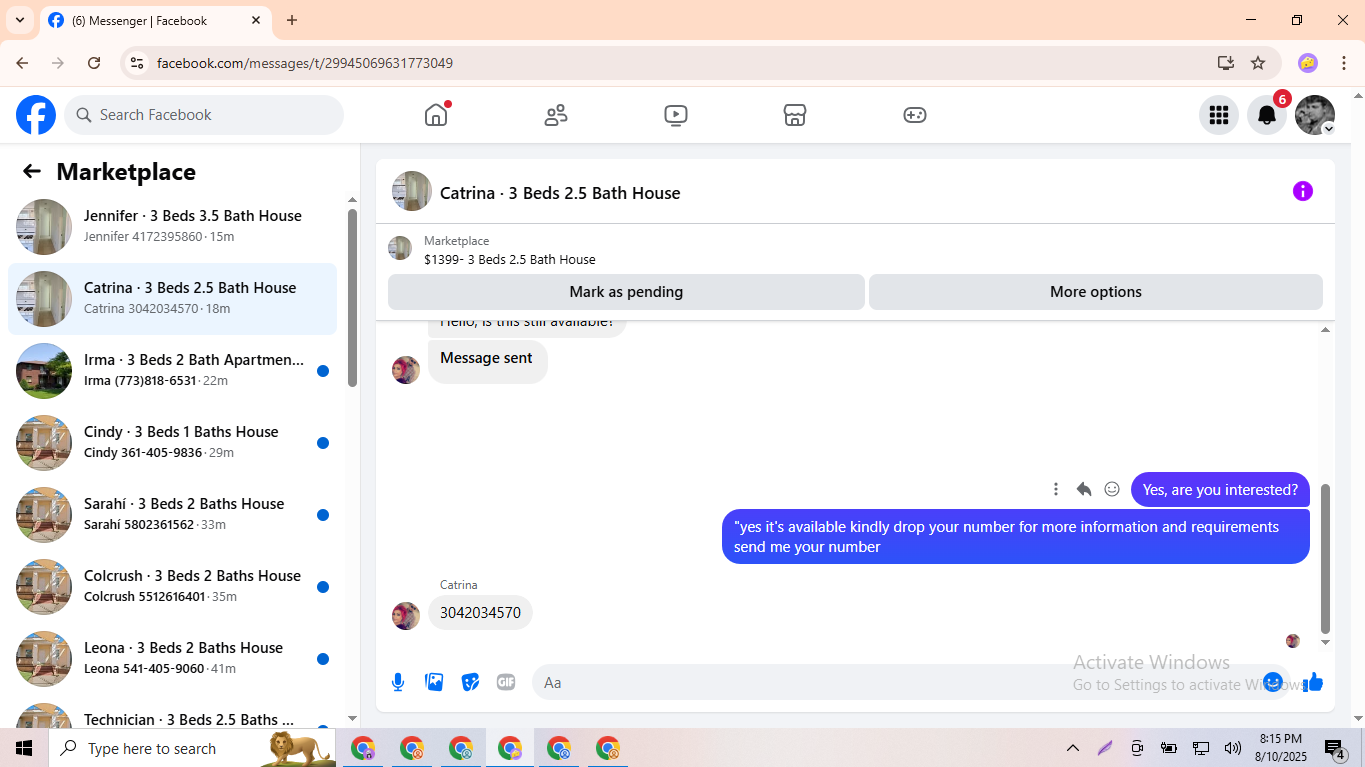
Task: Open conversation information purple icon
Action: tap(1302, 191)
